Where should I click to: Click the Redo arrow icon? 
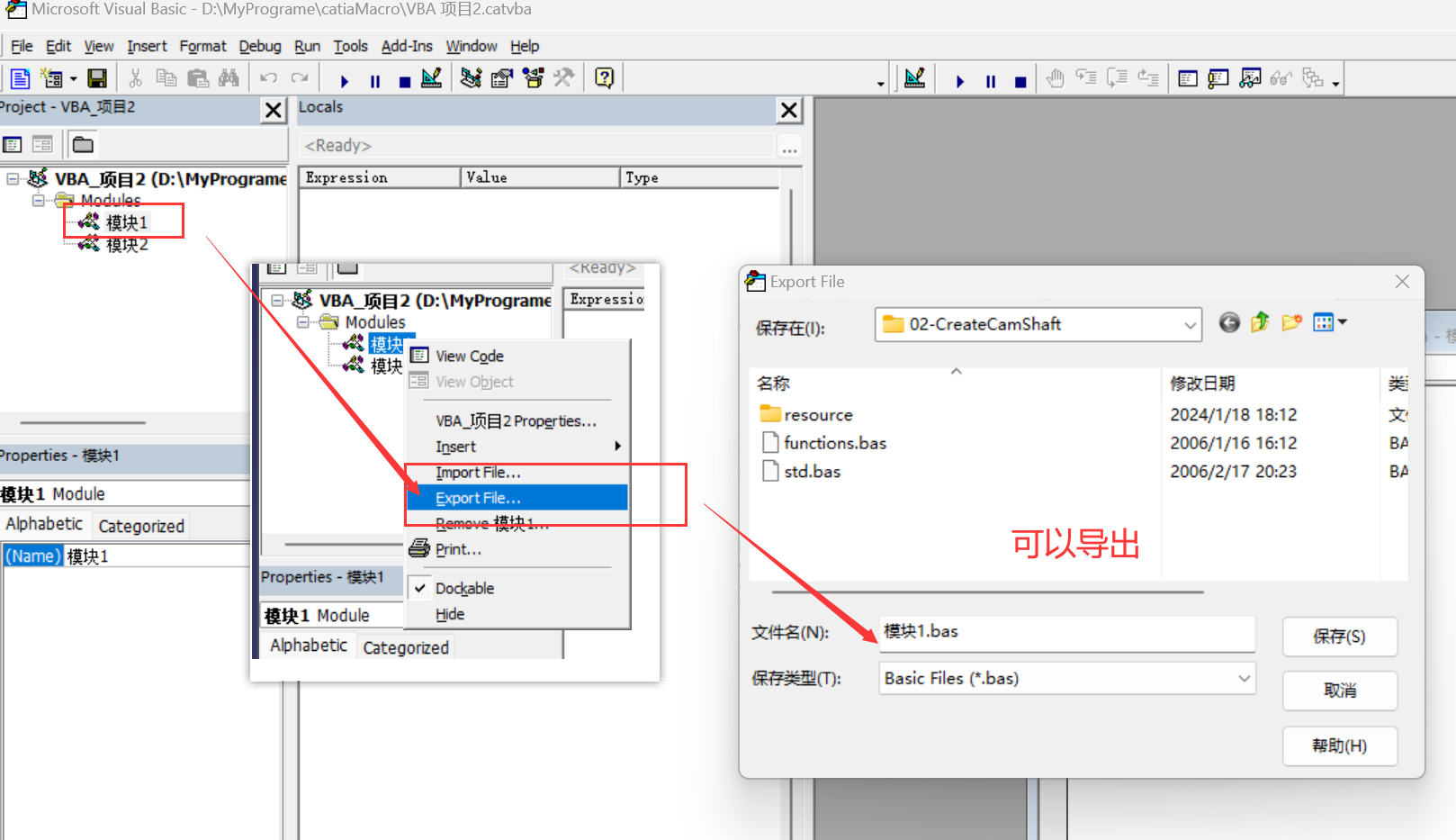click(x=300, y=78)
